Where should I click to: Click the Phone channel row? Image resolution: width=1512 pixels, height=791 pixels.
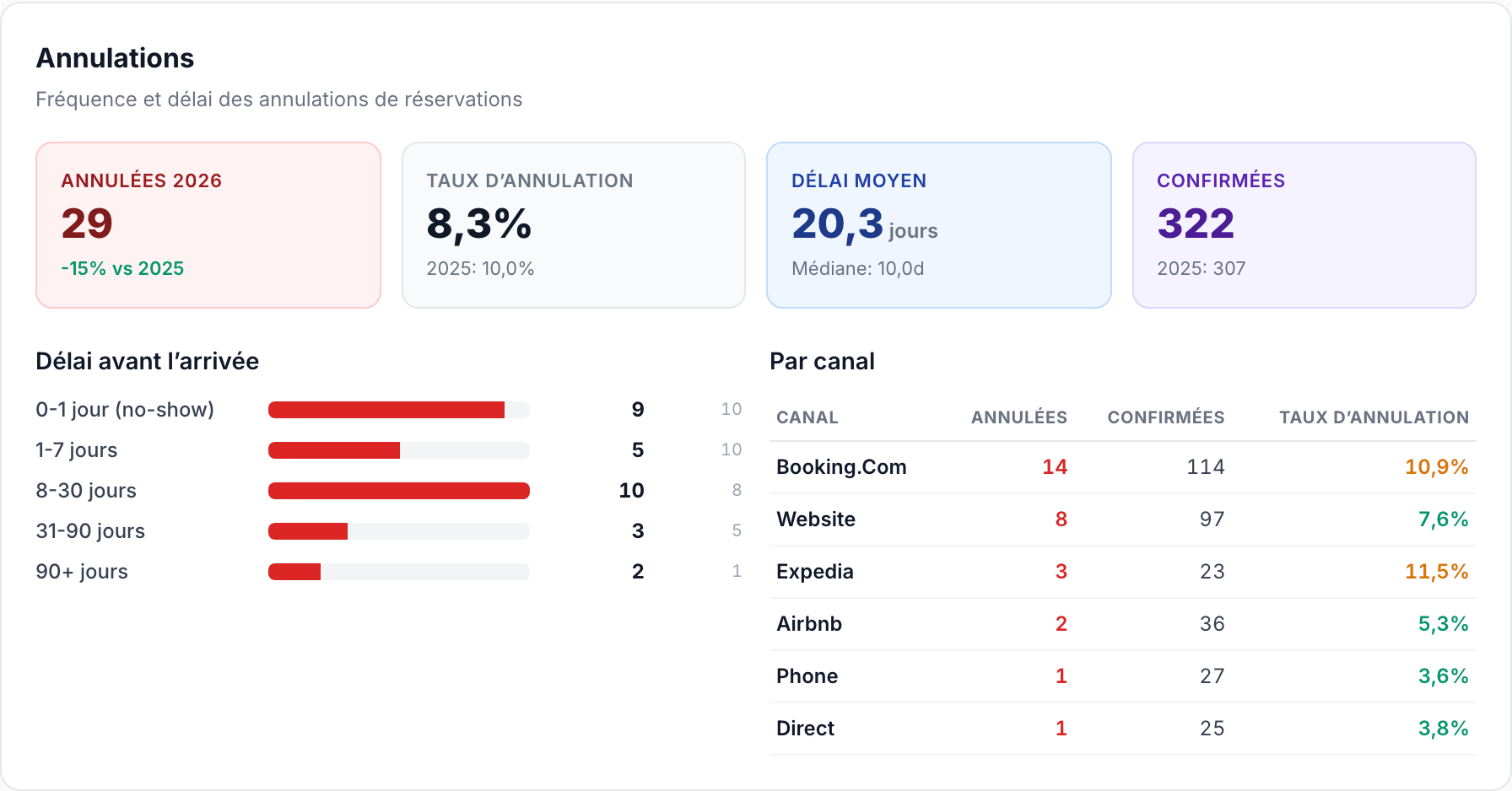click(x=1123, y=676)
